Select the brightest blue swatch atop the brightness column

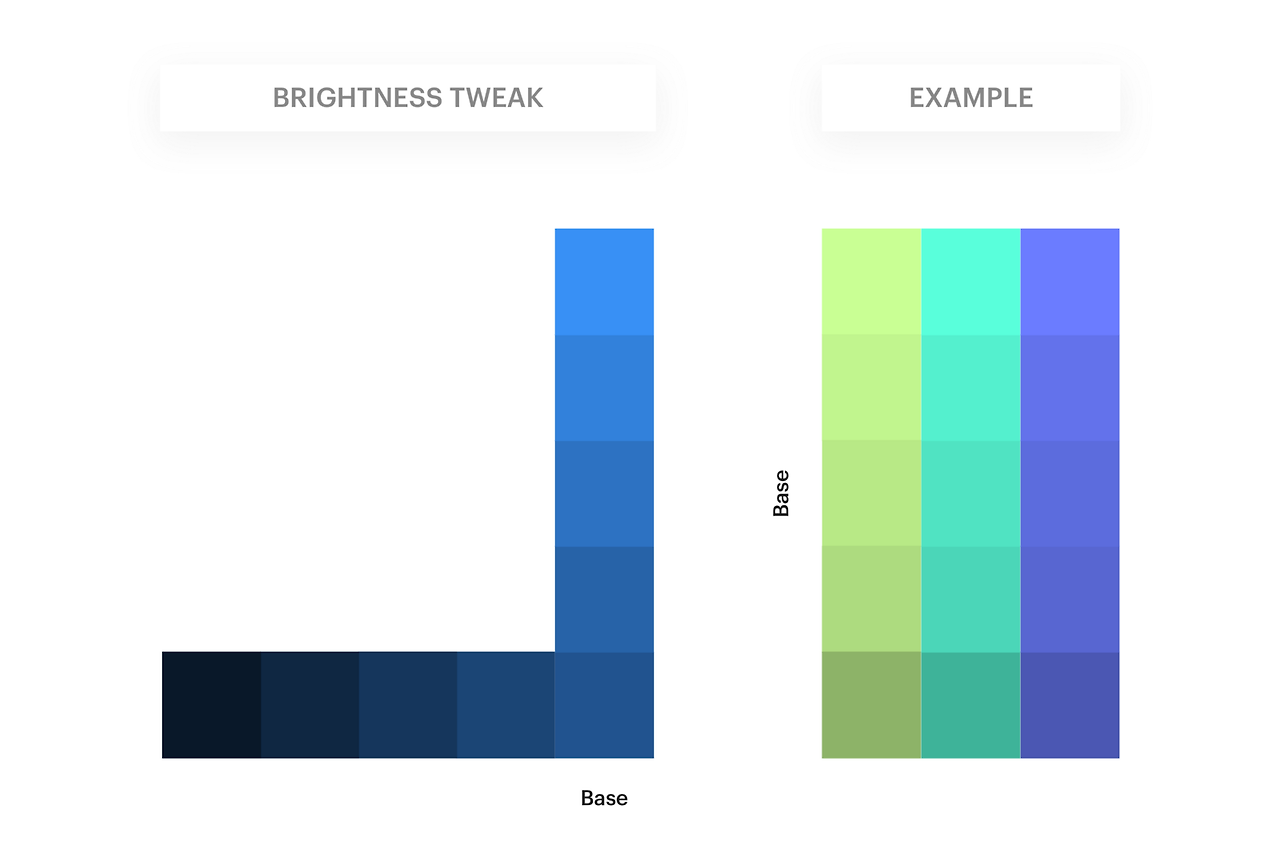tap(604, 282)
